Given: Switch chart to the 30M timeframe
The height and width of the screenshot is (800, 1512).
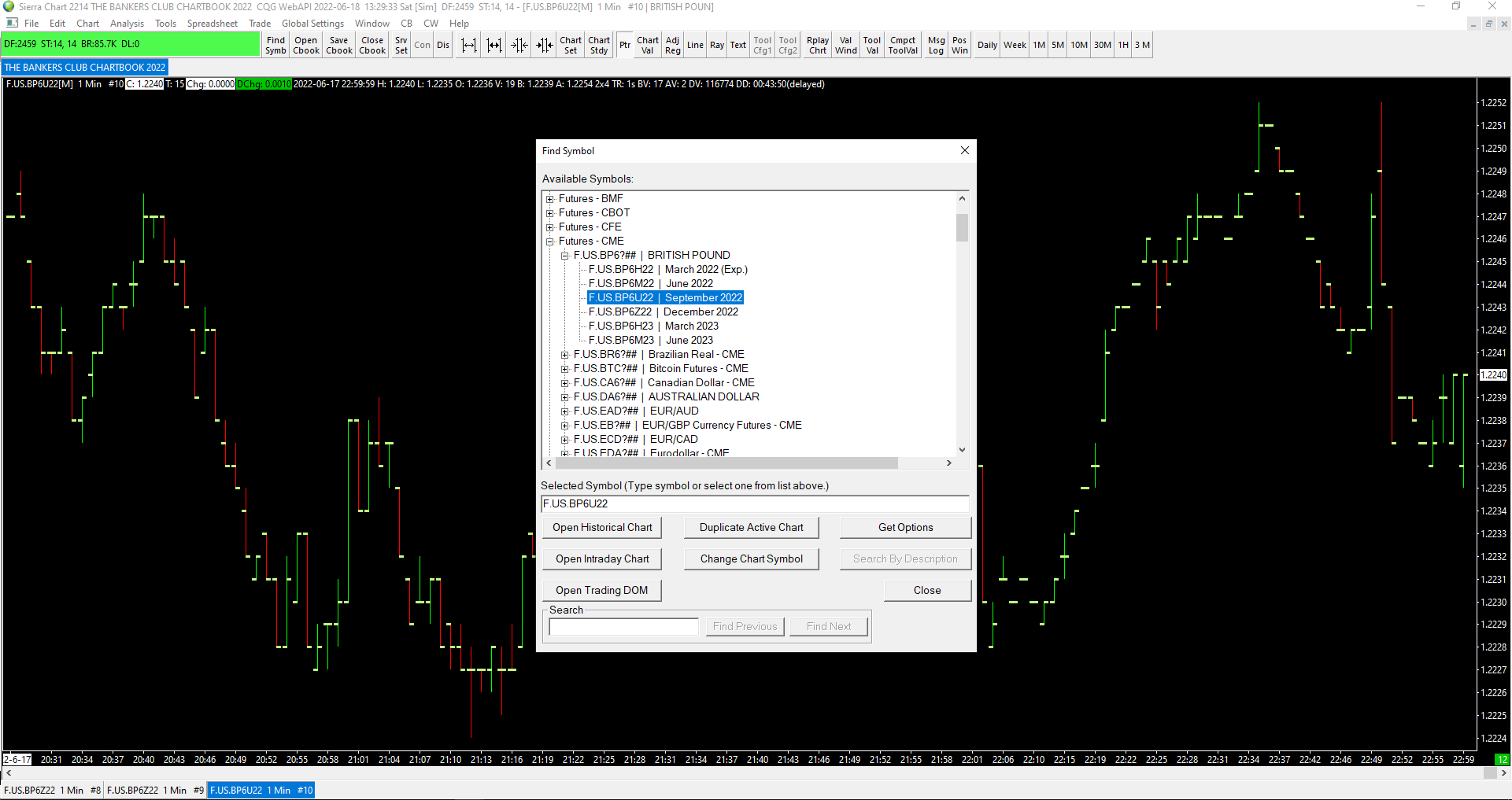Looking at the screenshot, I should click(1102, 46).
